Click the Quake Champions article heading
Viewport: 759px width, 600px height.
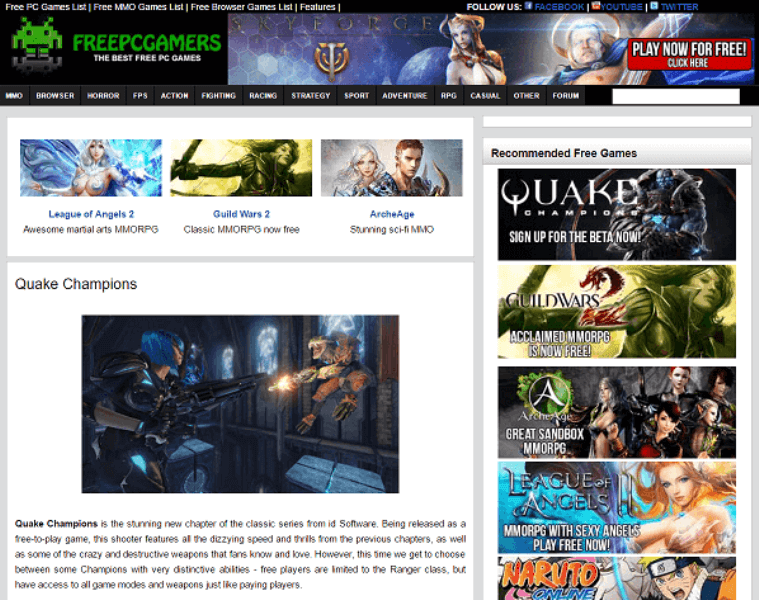(76, 284)
